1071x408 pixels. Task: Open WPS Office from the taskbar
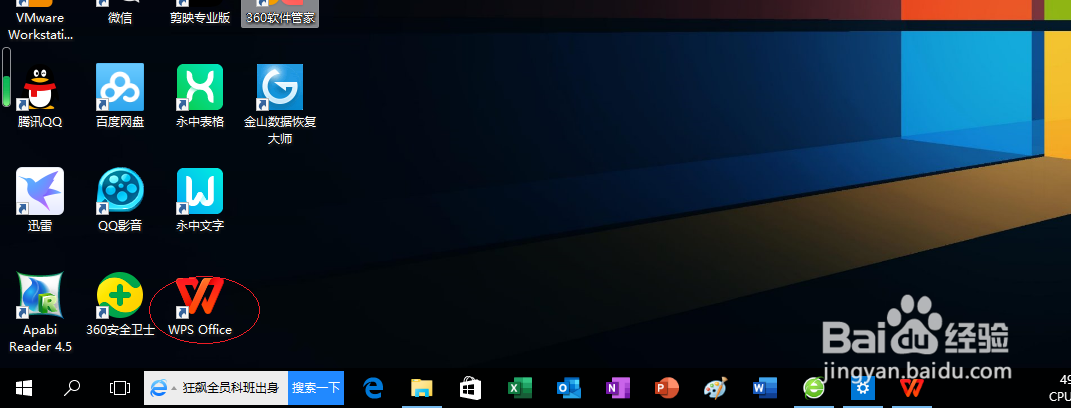pyautogui.click(x=910, y=388)
